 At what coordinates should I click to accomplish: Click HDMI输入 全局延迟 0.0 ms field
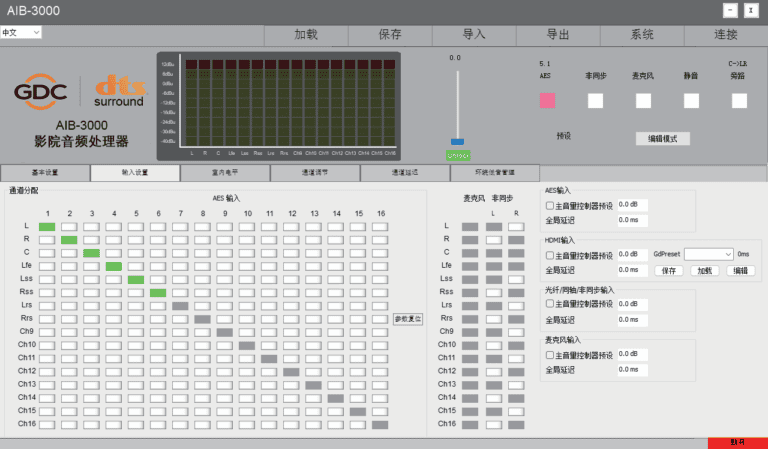tap(632, 270)
